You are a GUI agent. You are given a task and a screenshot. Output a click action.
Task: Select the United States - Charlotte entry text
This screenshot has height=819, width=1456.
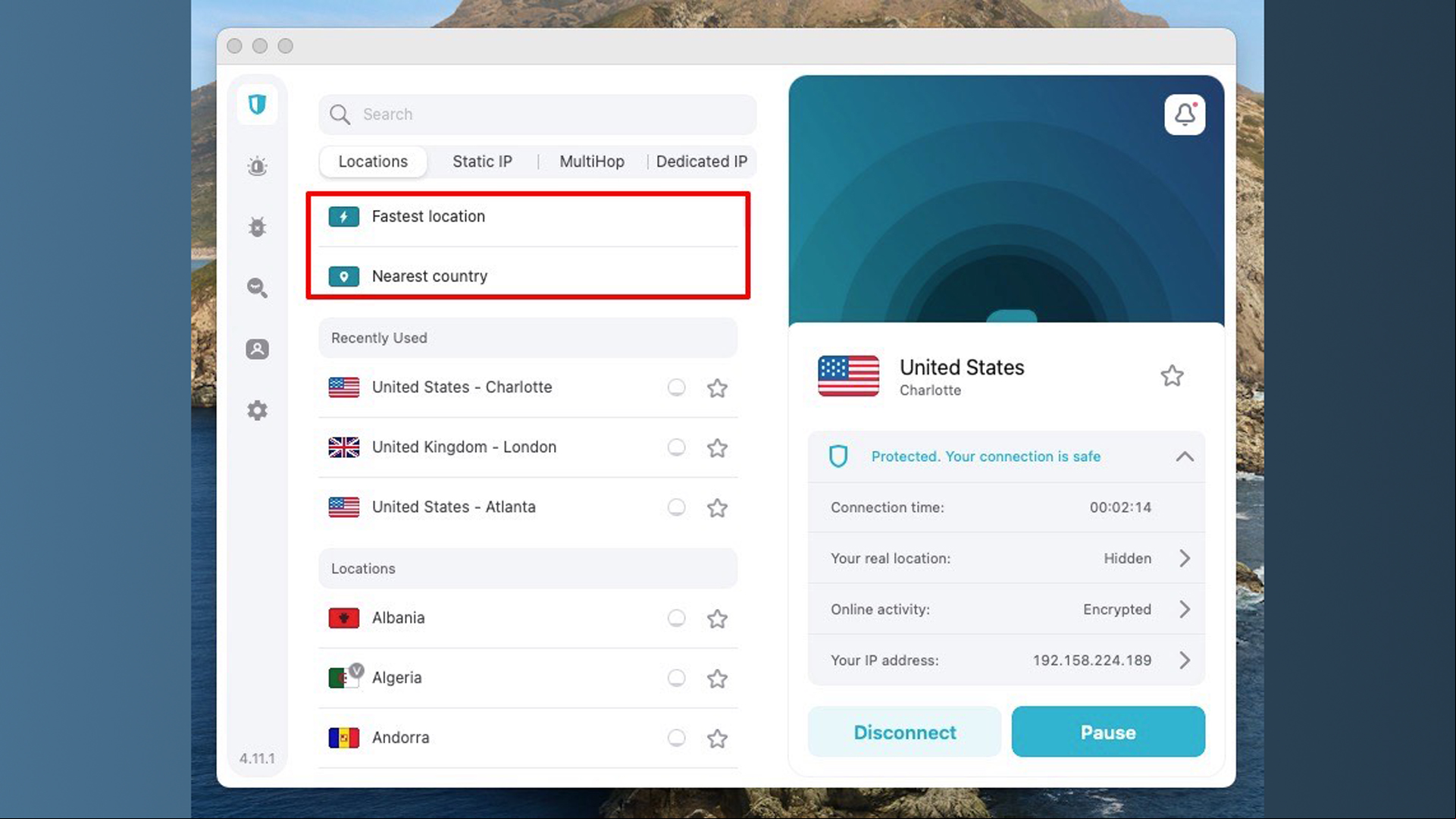(462, 387)
